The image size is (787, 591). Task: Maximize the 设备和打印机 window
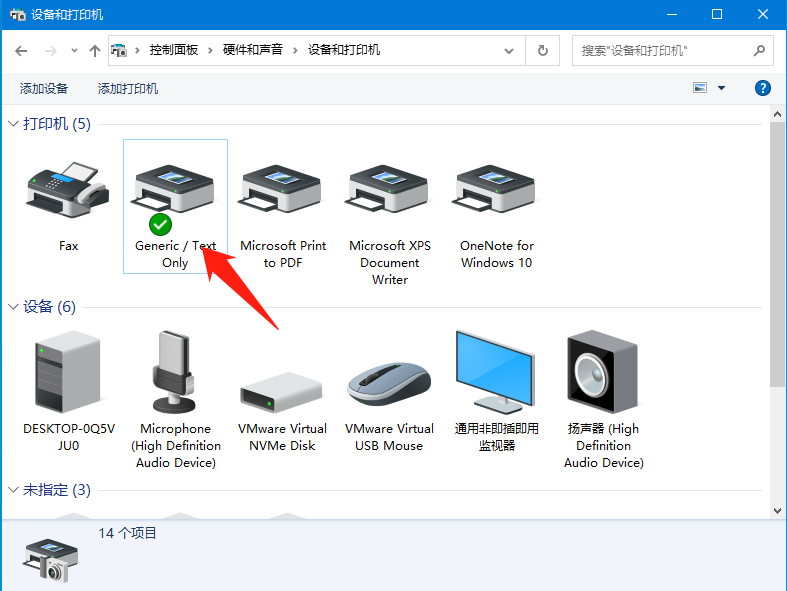point(717,14)
